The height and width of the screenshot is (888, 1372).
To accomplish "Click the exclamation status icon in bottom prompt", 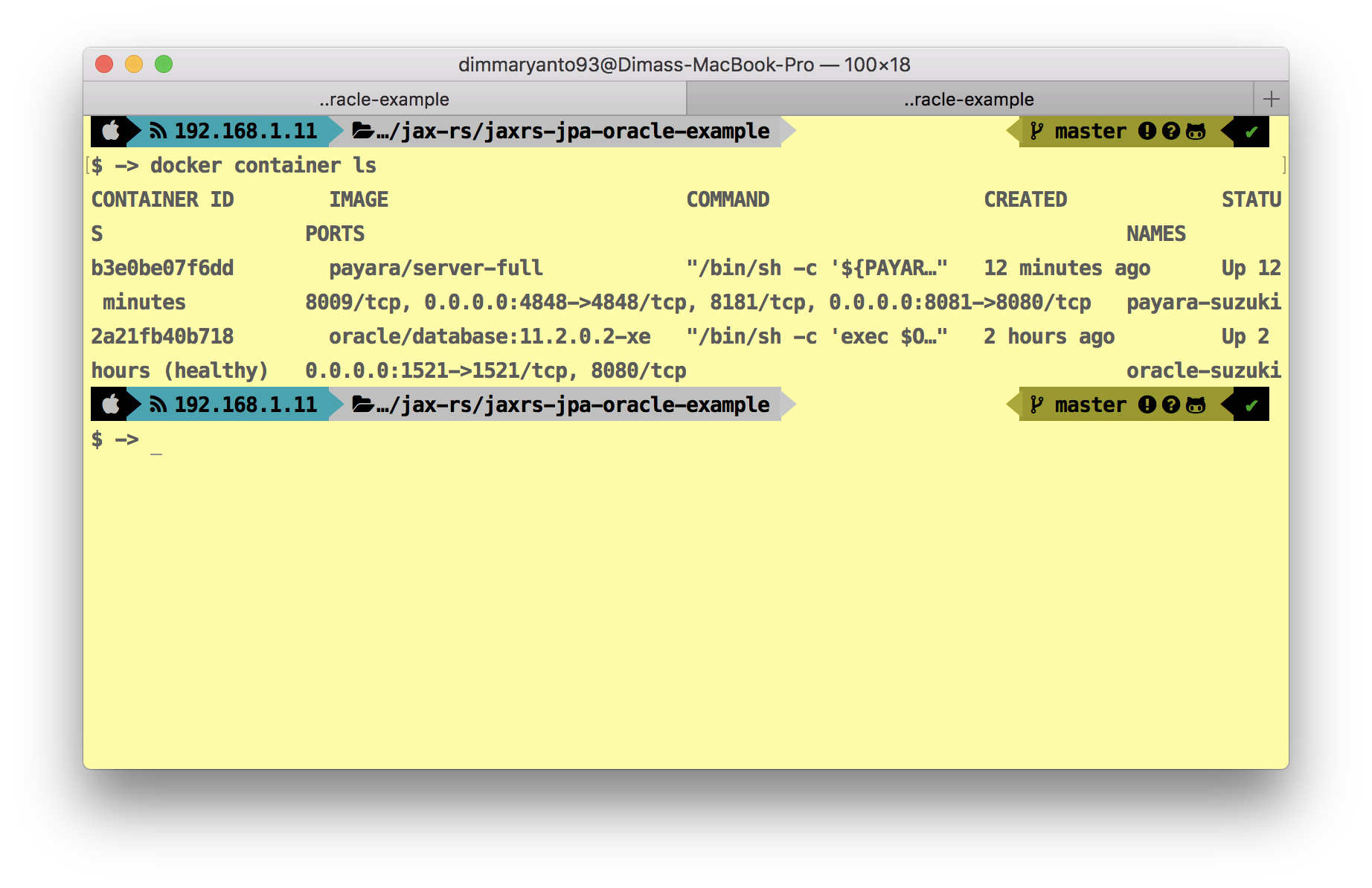I will pos(1147,405).
